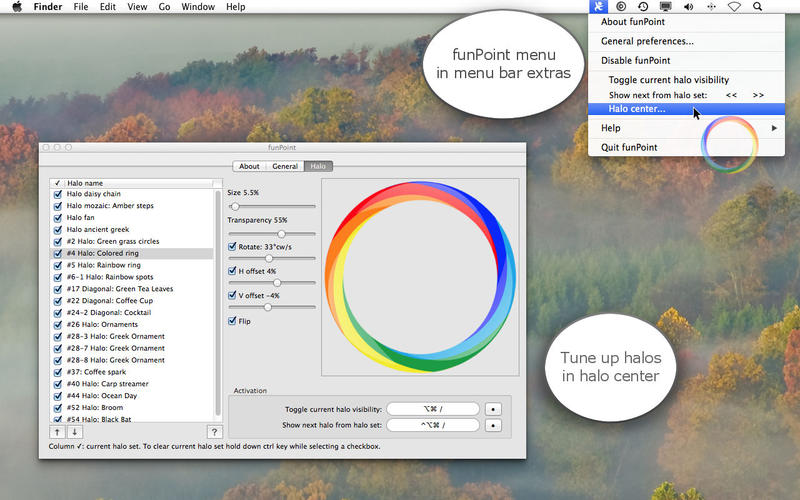
Task: Uncheck Halo daisy chain in the list
Action: click(x=57, y=194)
